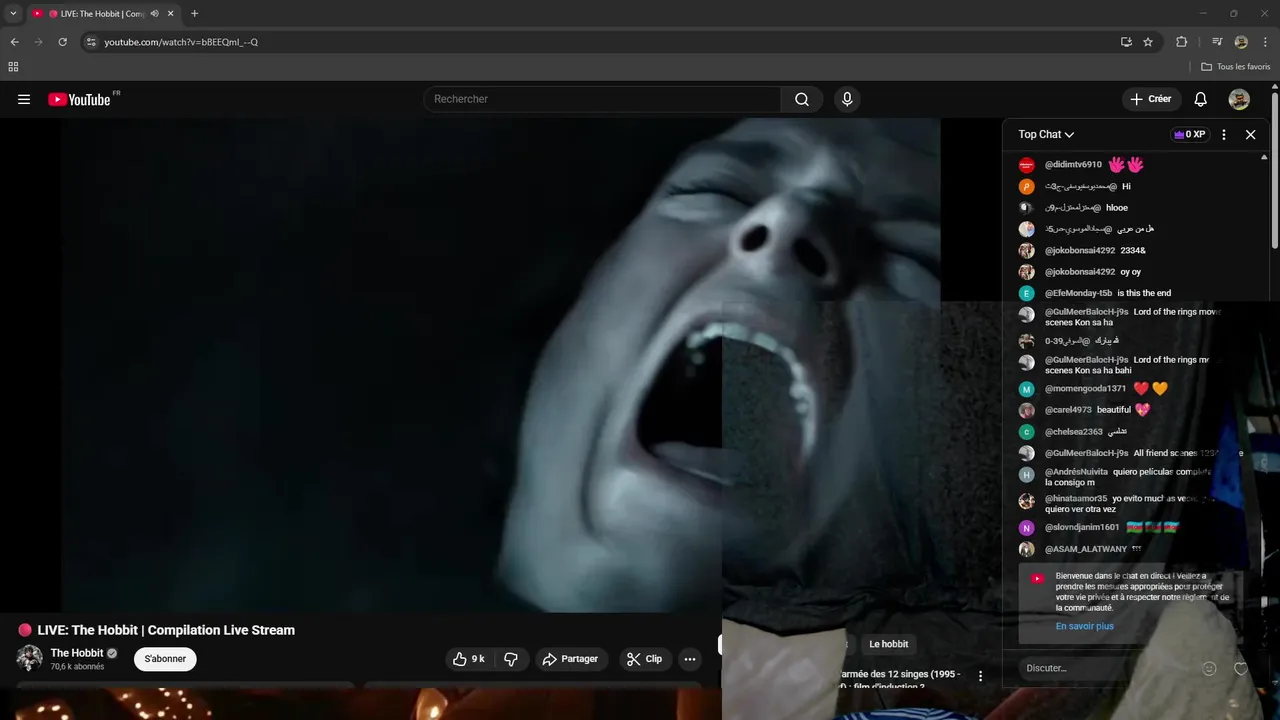Screen dimensions: 1280x720
Task: Open the YouTube guide hamburger menu
Action: [x=24, y=99]
